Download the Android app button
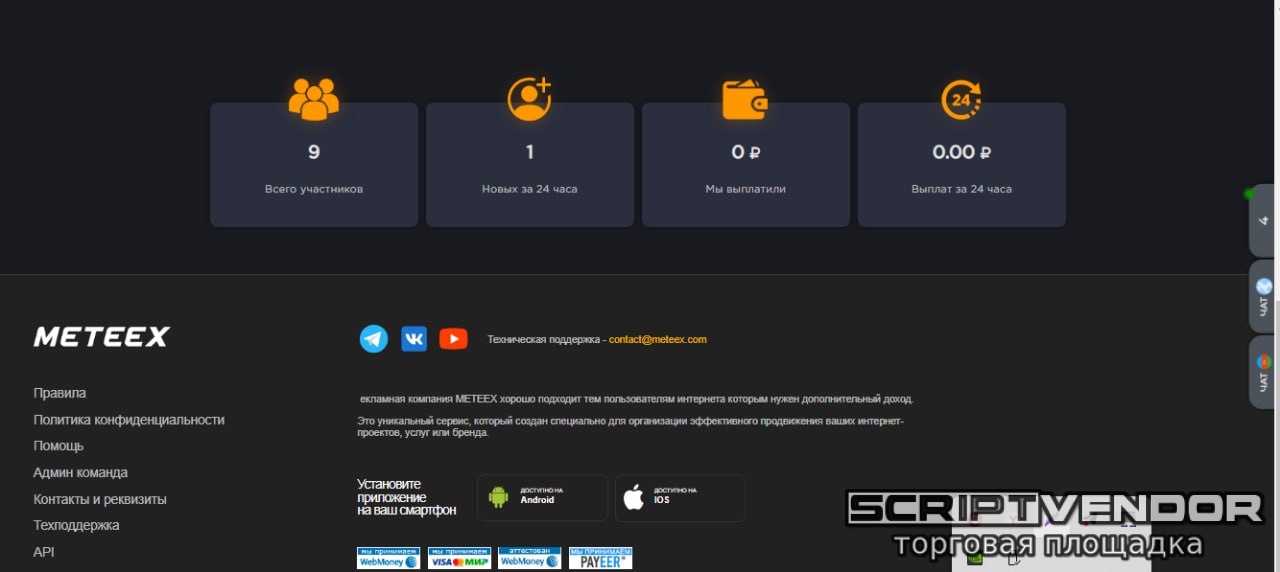Image resolution: width=1280 pixels, height=572 pixels. pyautogui.click(x=542, y=497)
